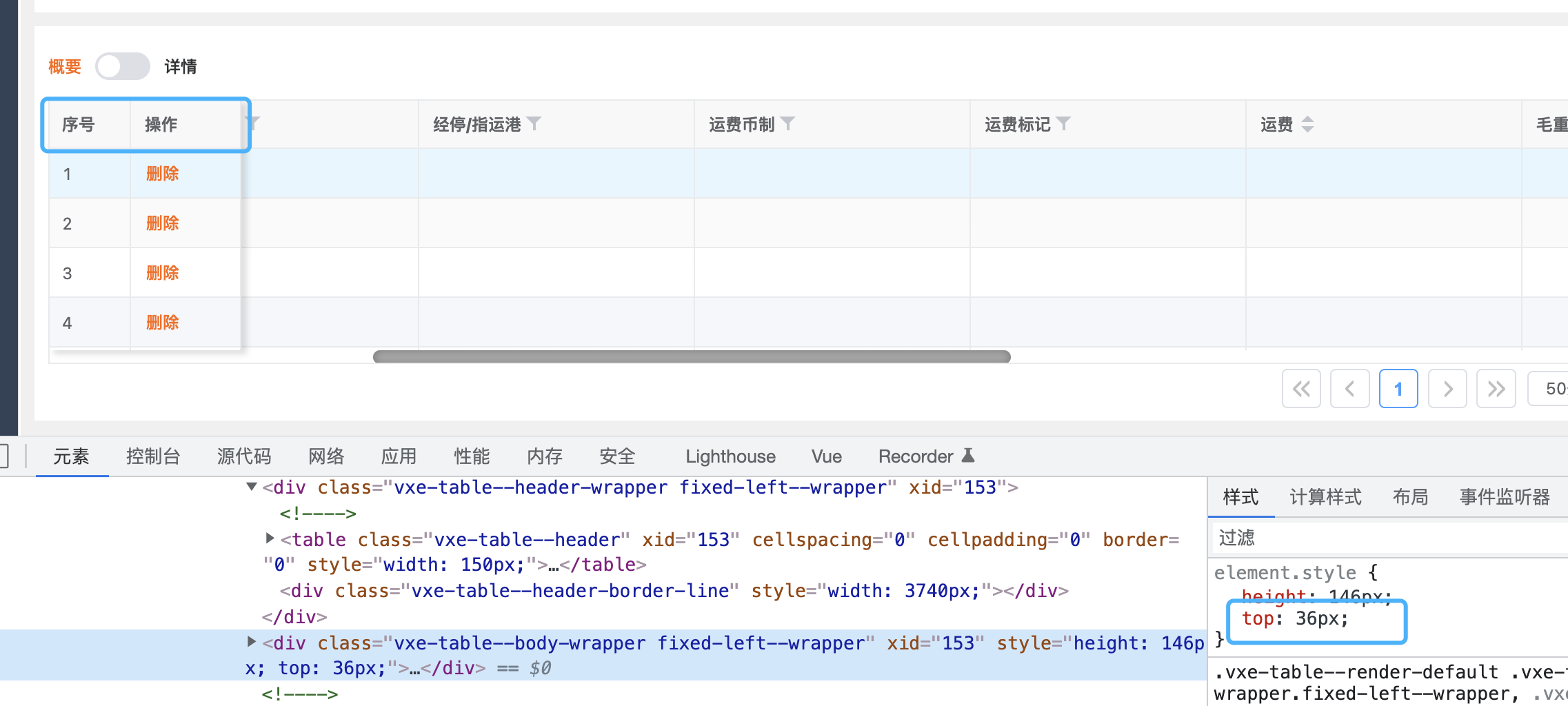Screen dimensions: 1568x706
Task: Open the filter on 经停/指运港 column
Action: [536, 124]
